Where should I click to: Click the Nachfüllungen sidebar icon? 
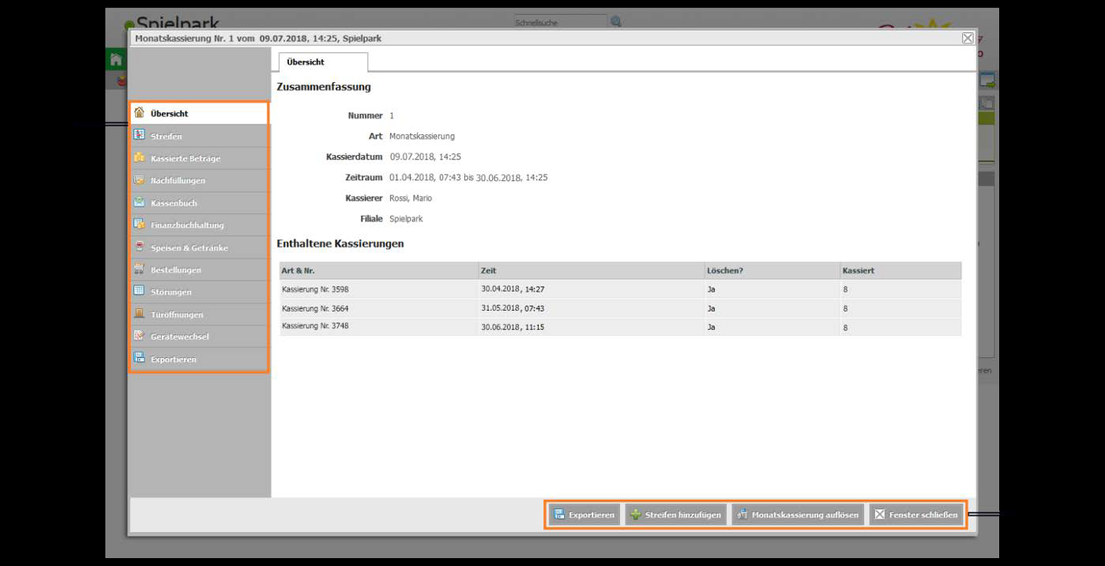tap(140, 180)
